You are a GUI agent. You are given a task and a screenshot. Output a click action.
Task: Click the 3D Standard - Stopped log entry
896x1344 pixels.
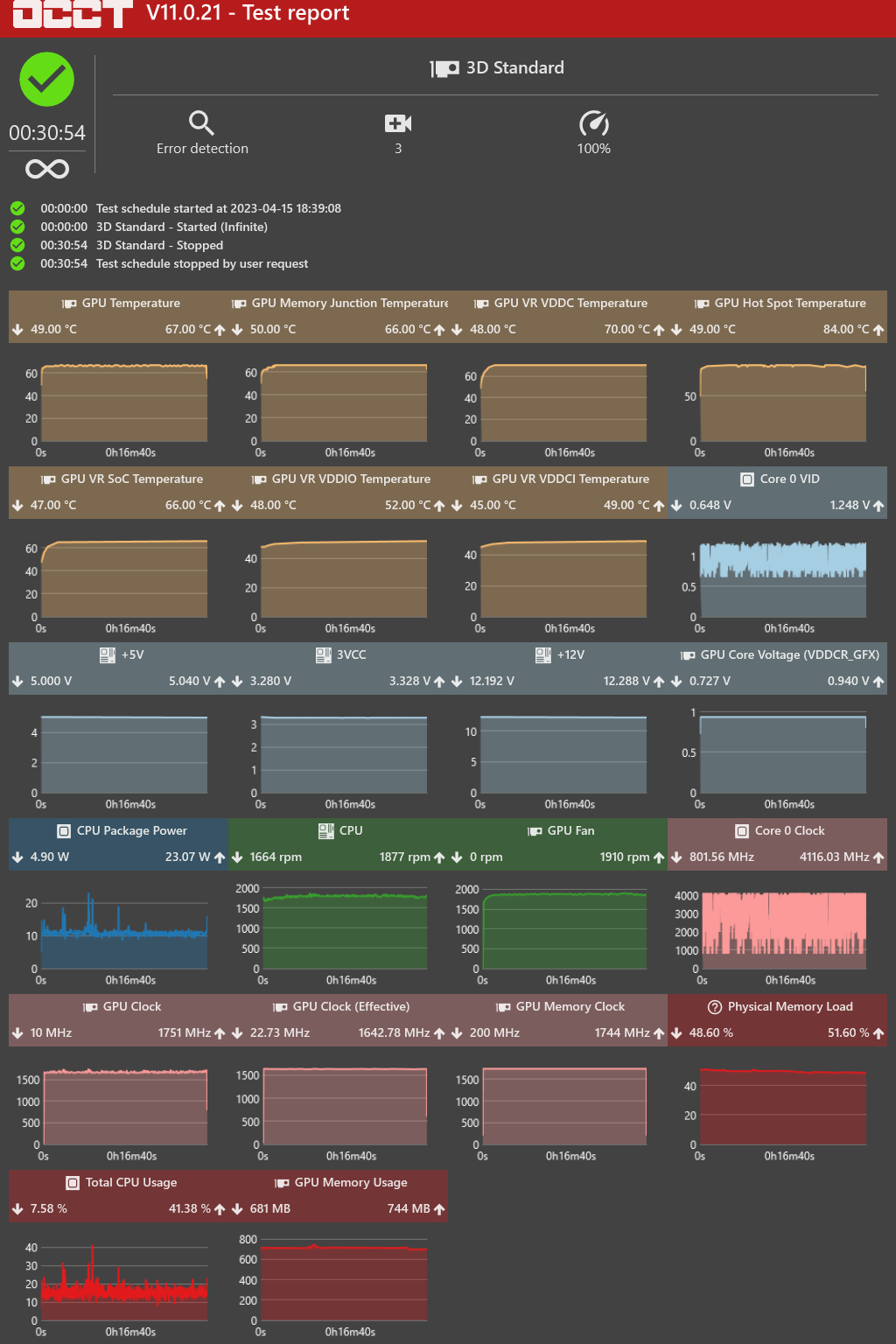[x=159, y=246]
